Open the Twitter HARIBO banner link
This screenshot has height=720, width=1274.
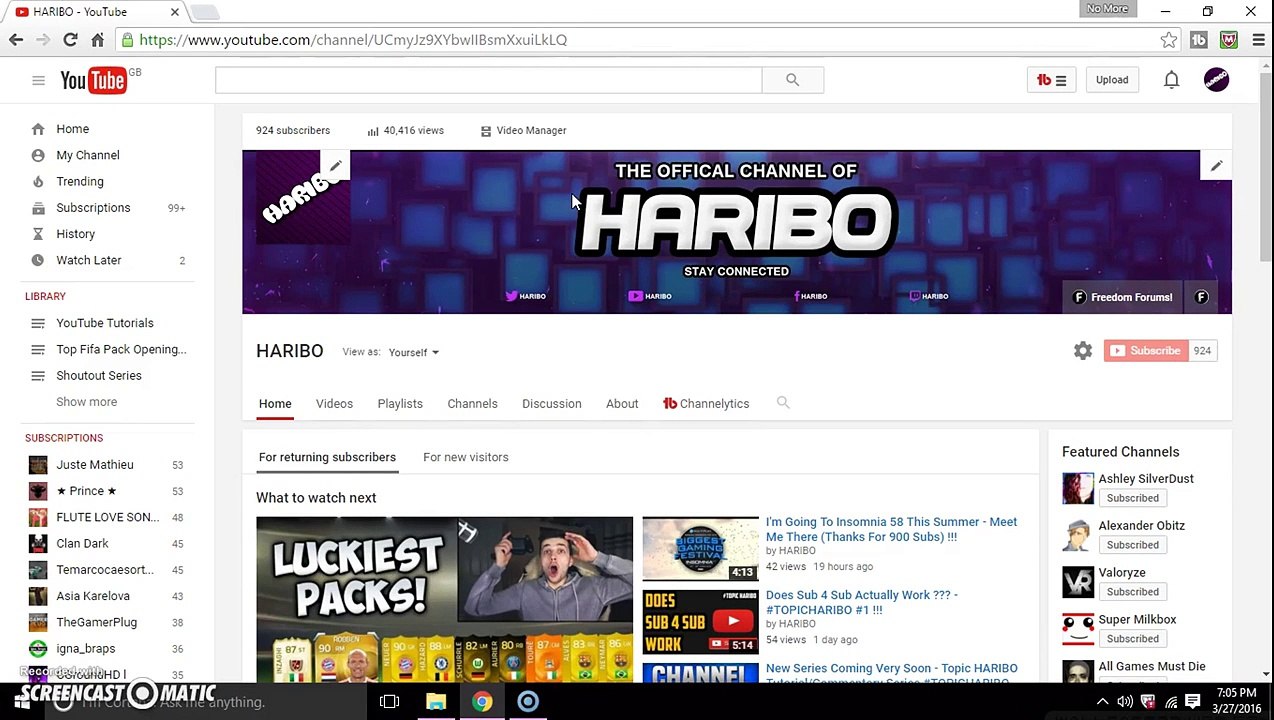point(525,296)
